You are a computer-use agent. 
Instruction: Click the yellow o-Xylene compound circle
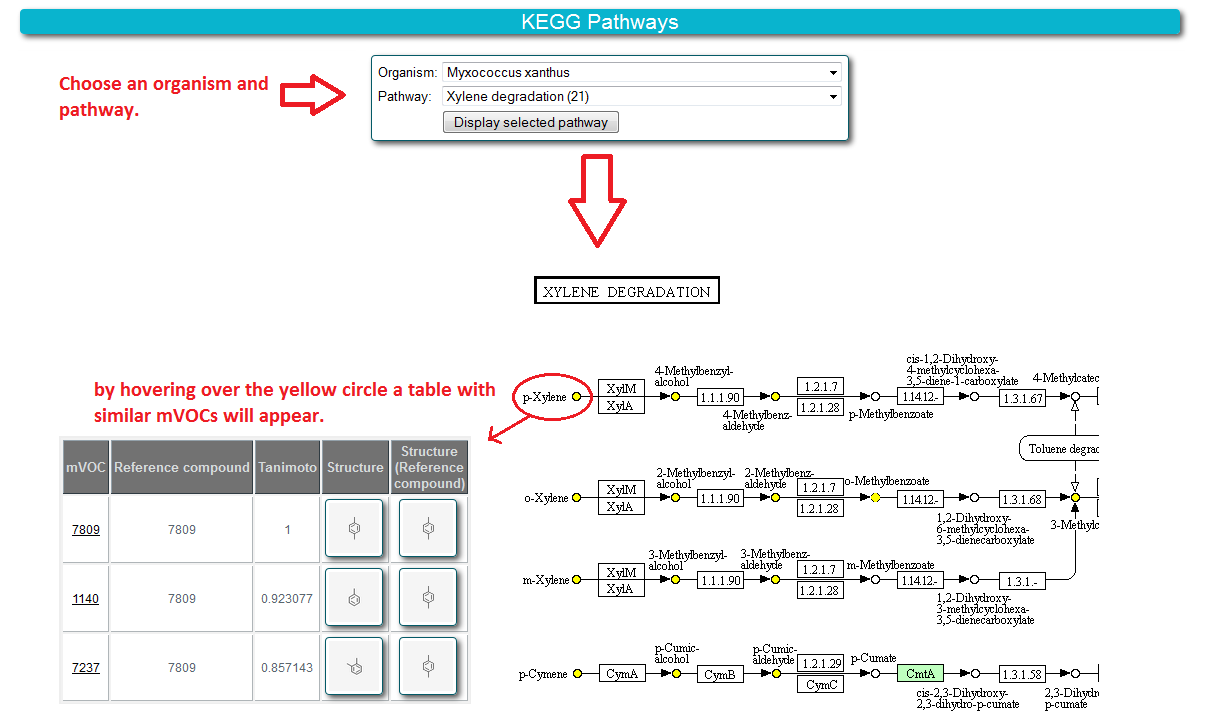pos(576,497)
